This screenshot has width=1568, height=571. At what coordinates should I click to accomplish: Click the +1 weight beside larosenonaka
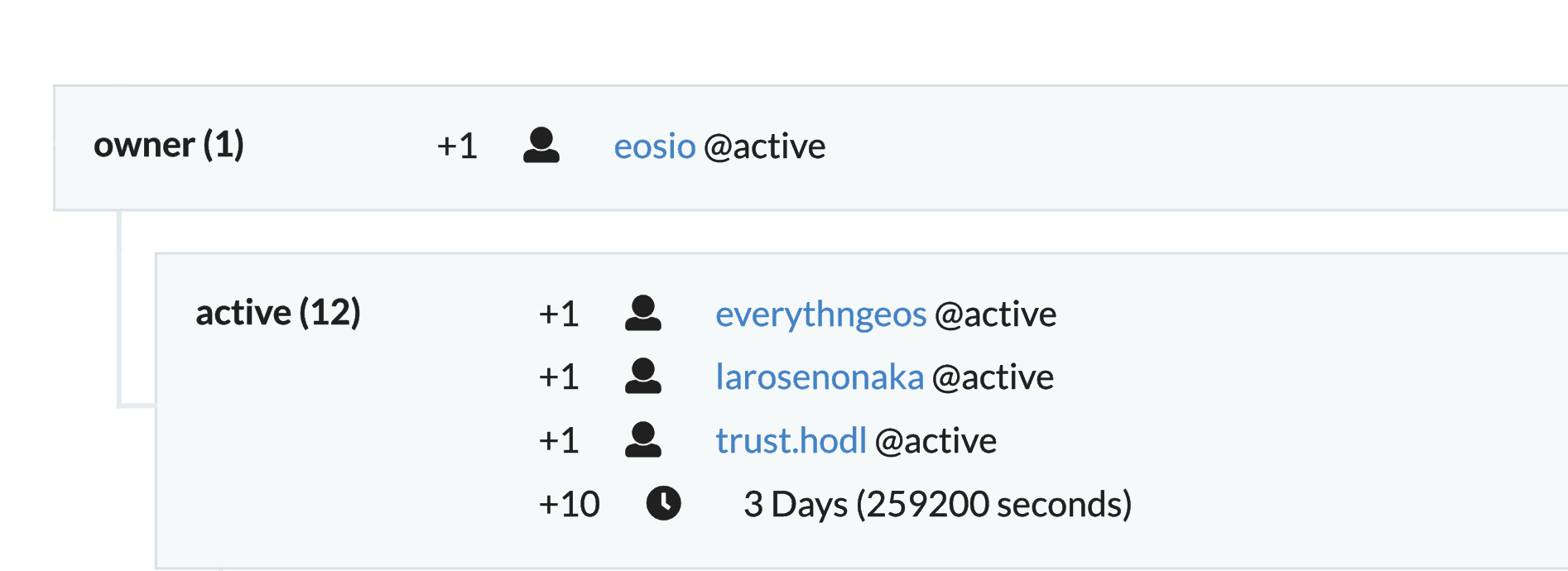[x=559, y=377]
